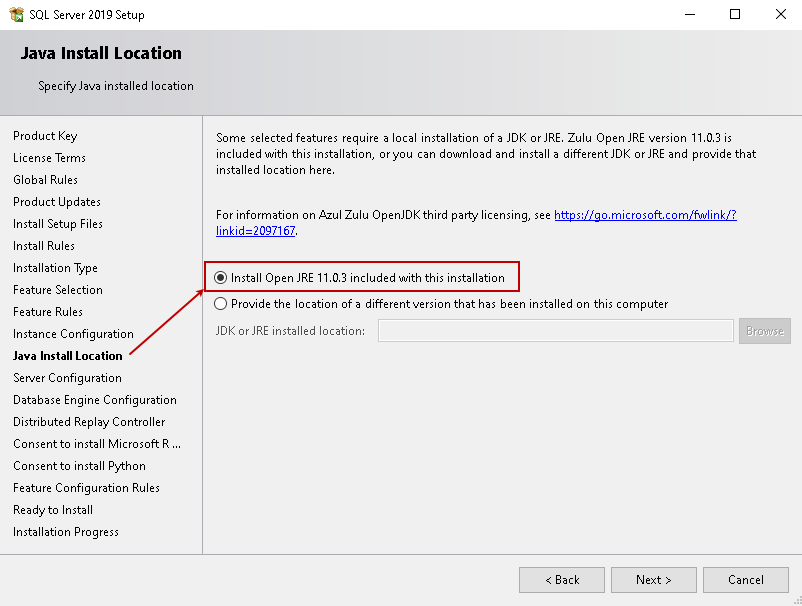Jump to Feature Selection step

point(58,290)
